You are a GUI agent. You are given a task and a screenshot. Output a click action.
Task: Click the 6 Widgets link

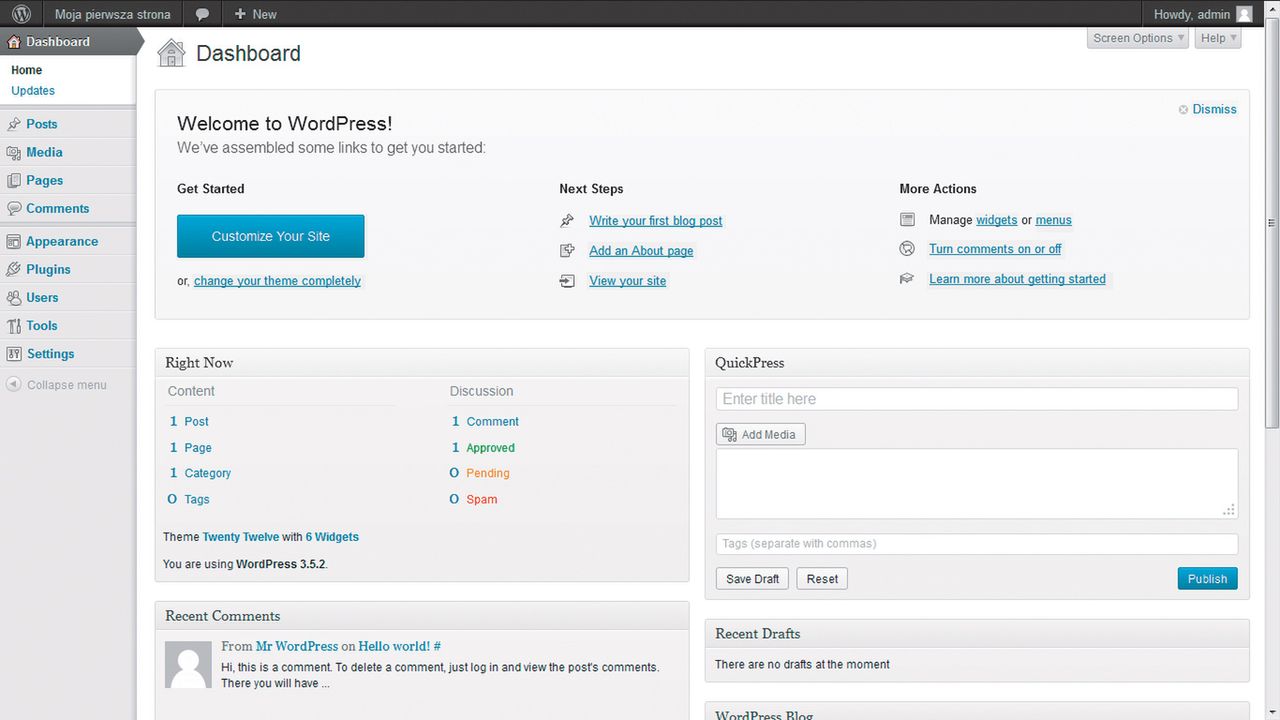pyautogui.click(x=332, y=537)
